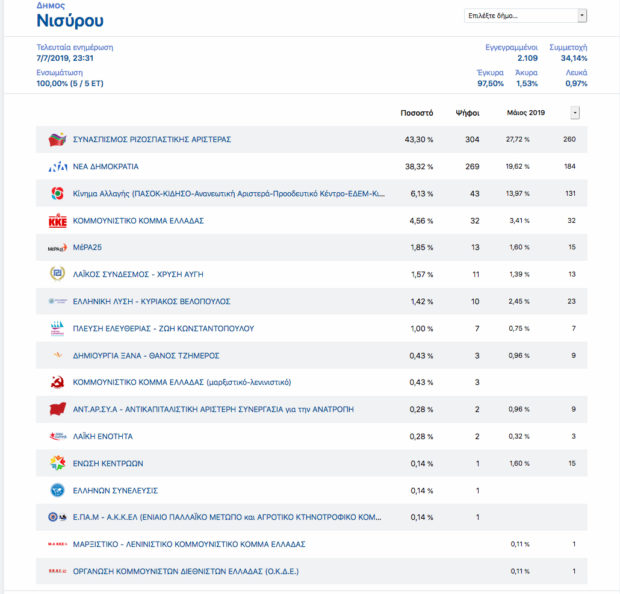Click the KKE red logo
This screenshot has width=620, height=594.
57,221
